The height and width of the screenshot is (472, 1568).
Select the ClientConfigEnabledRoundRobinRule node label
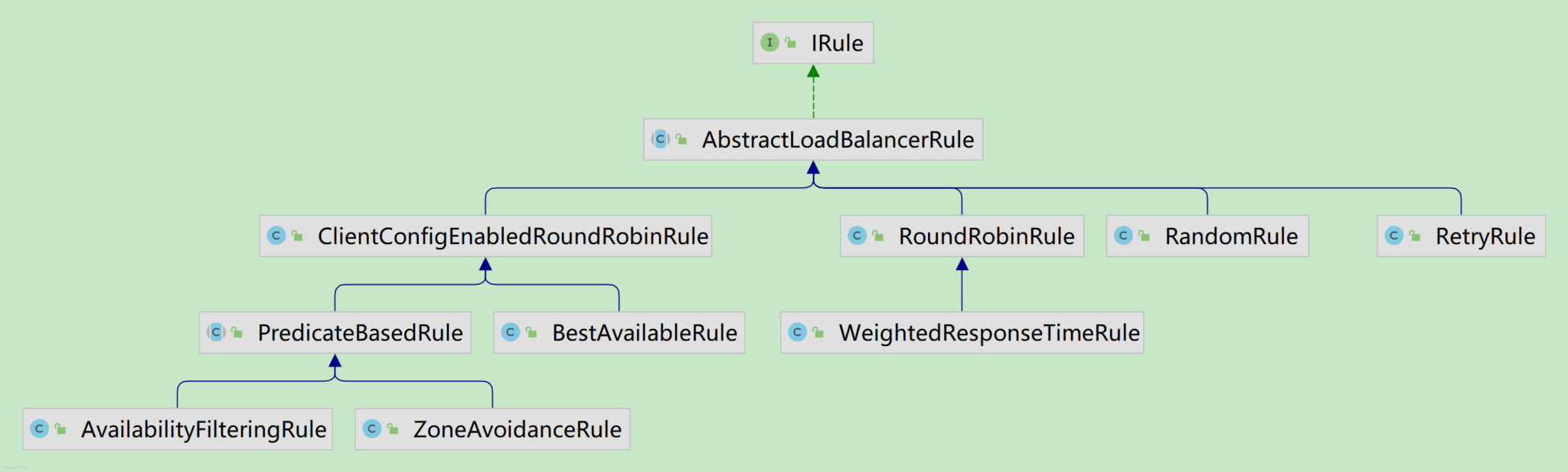click(x=513, y=236)
